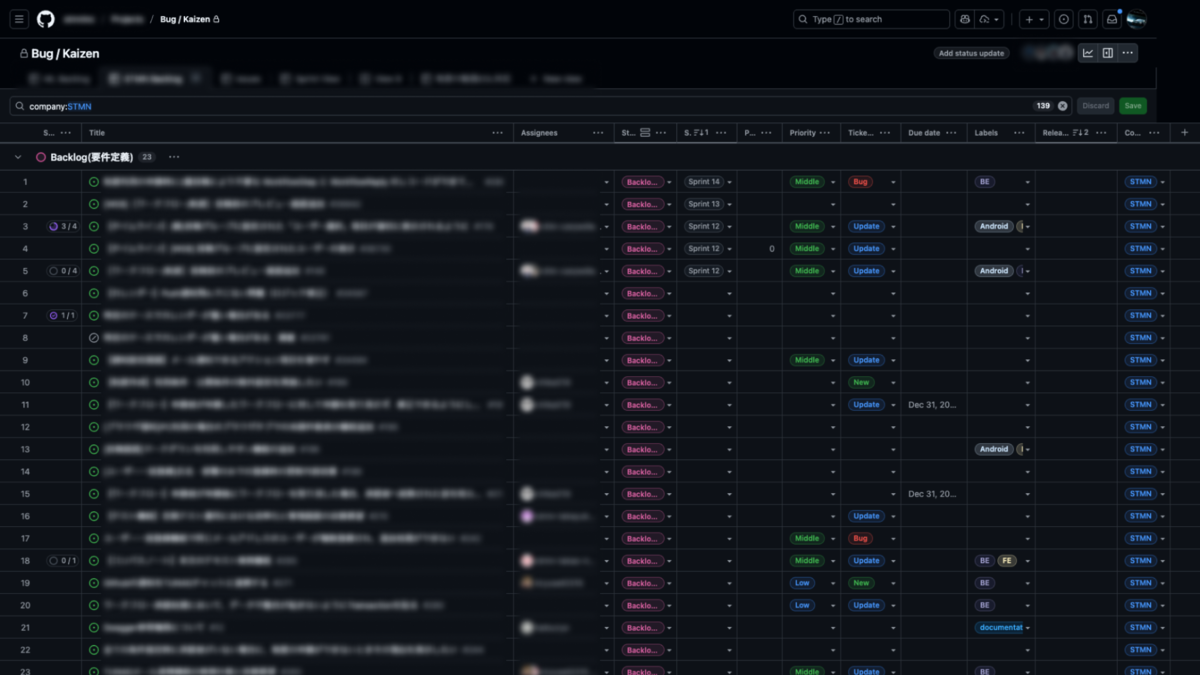
Task: Click the issues icon in top navigation
Action: 1062,18
